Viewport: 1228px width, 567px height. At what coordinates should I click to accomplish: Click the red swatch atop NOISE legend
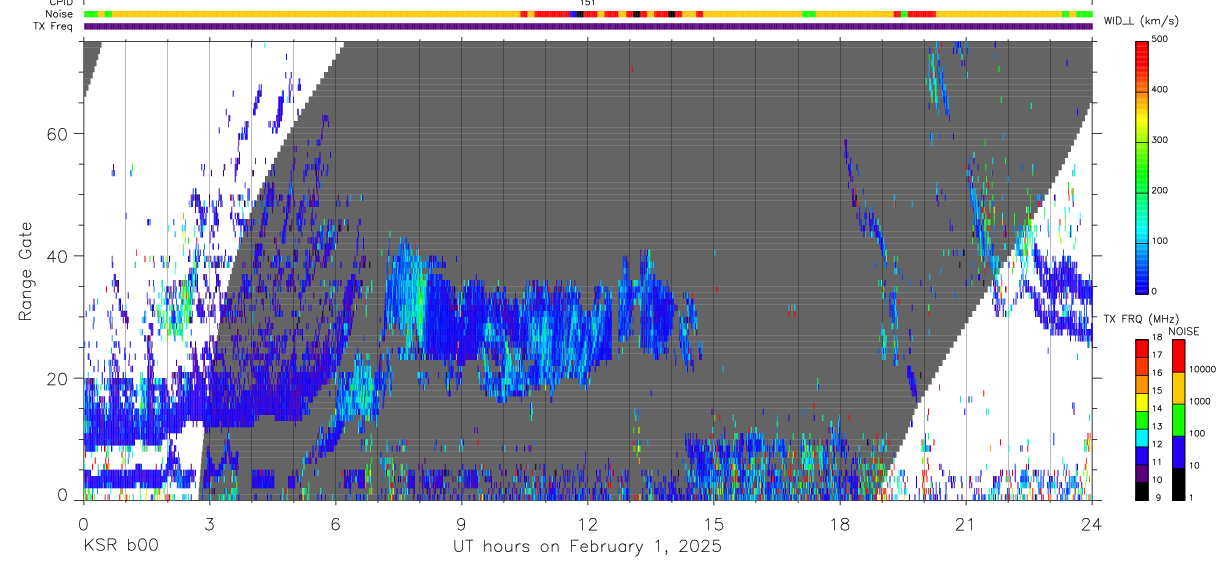tap(1178, 356)
